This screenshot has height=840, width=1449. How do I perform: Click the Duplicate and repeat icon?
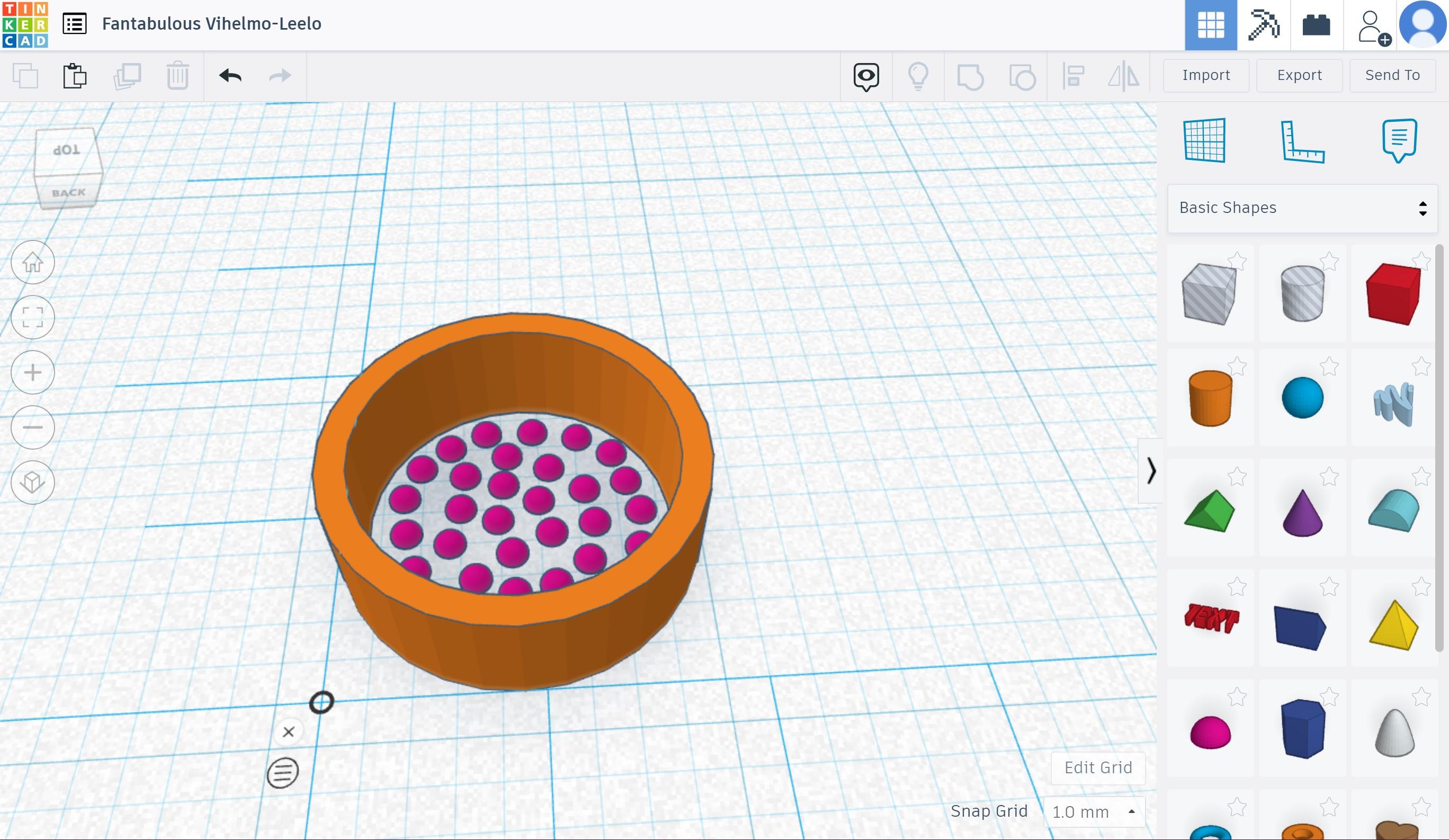tap(127, 75)
